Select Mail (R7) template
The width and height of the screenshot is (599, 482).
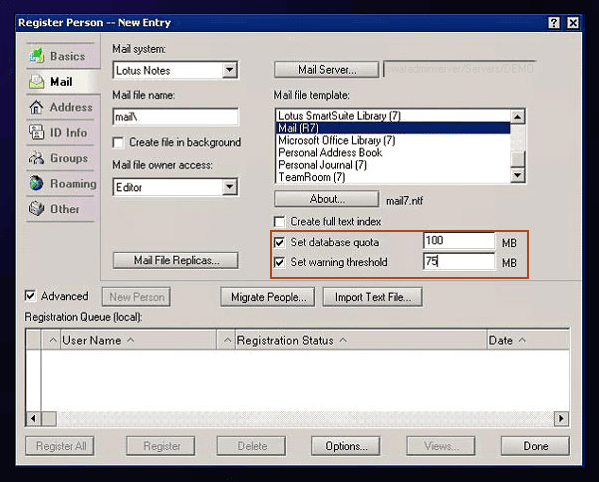pos(393,128)
